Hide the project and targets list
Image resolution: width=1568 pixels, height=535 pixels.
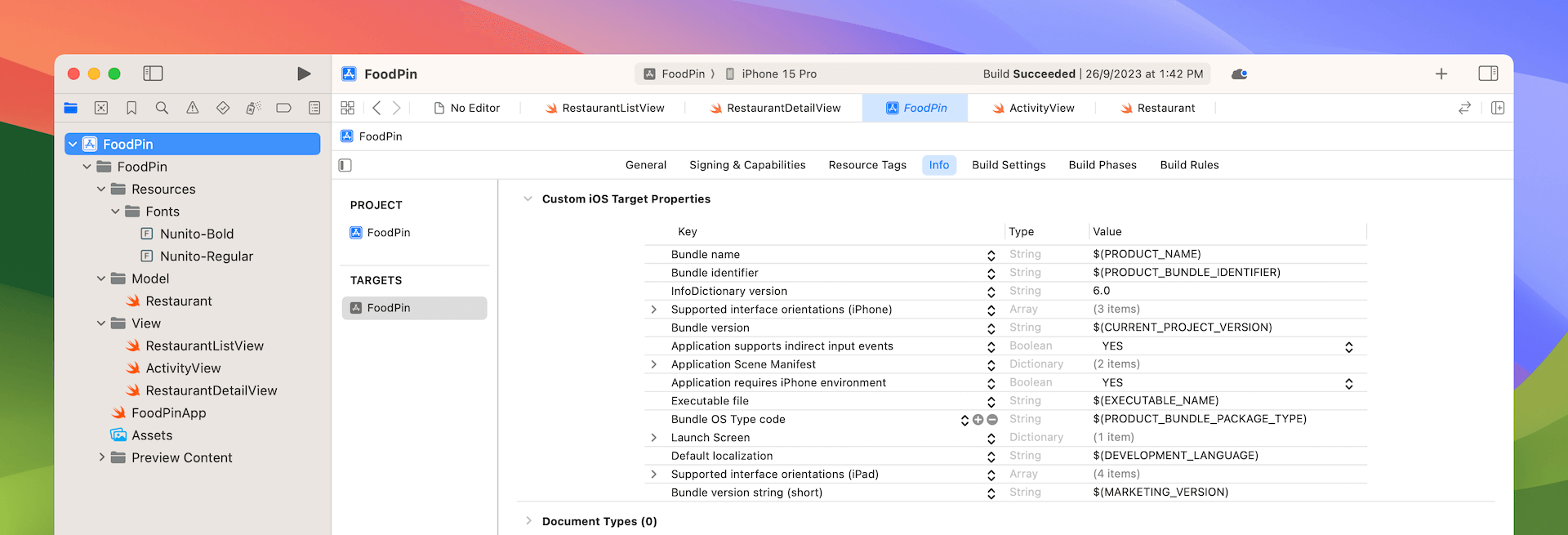pyautogui.click(x=345, y=166)
